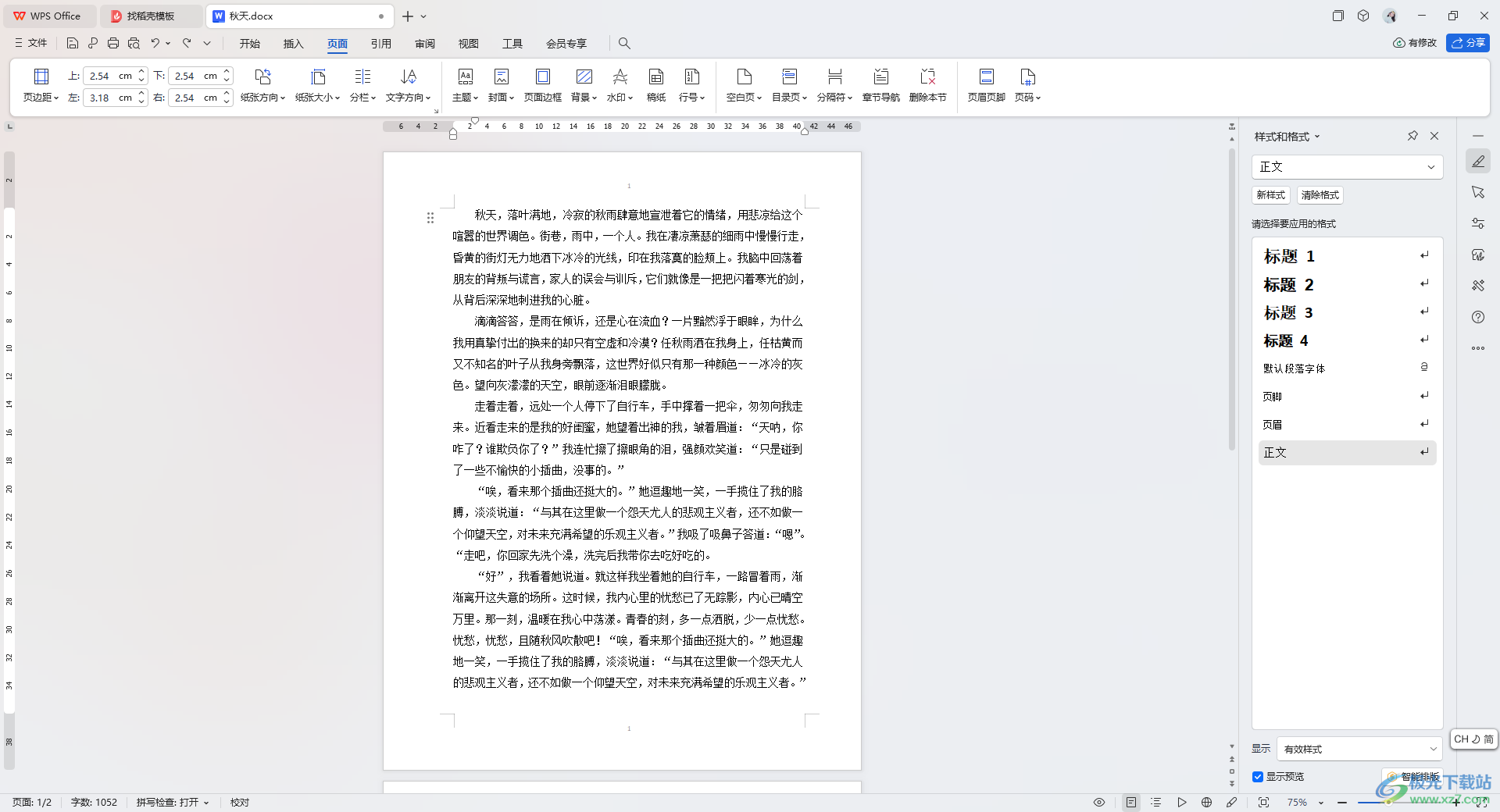Click the Print Preview icon
This screenshot has height=812, width=1500.
[134, 43]
